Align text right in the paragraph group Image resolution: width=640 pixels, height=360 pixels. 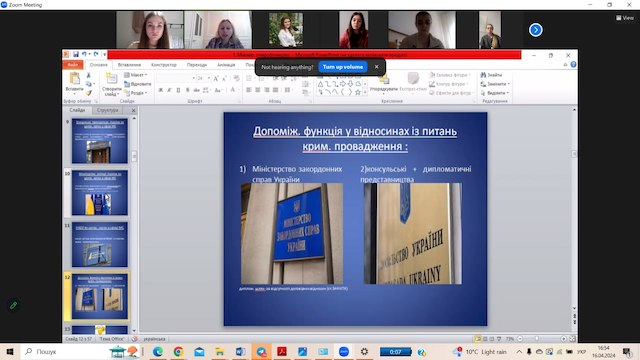point(267,90)
